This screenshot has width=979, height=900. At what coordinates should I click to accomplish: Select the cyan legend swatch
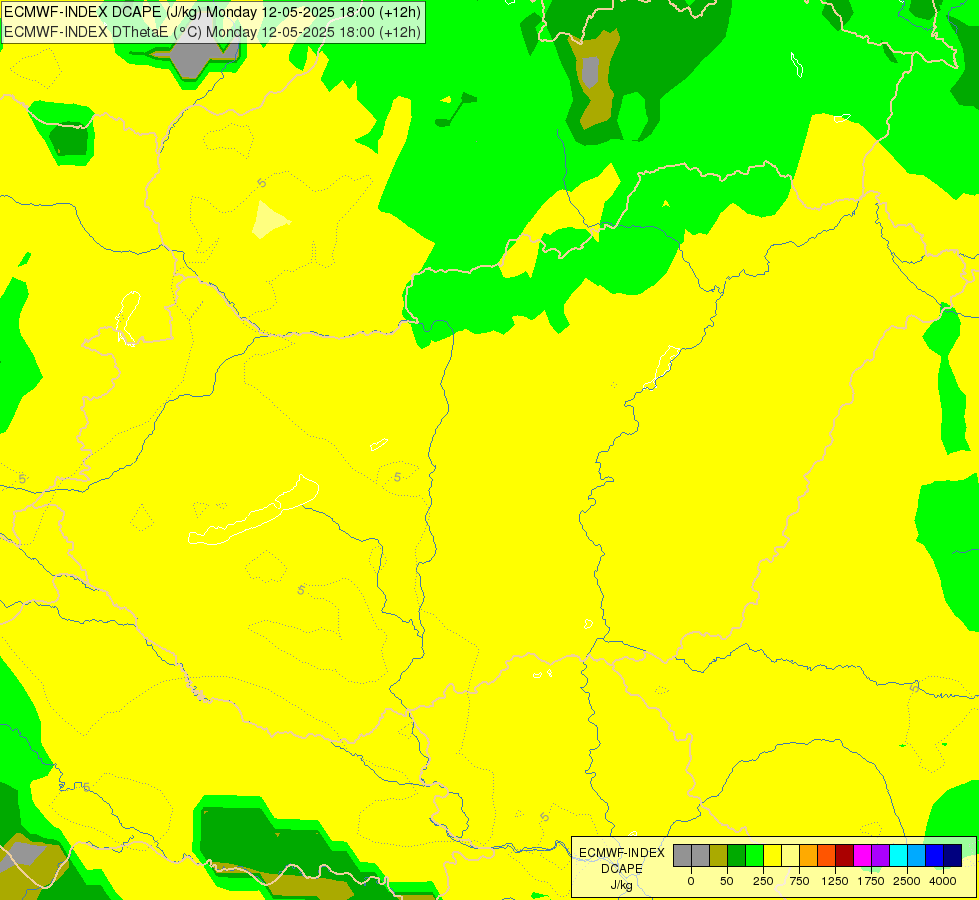tap(898, 855)
